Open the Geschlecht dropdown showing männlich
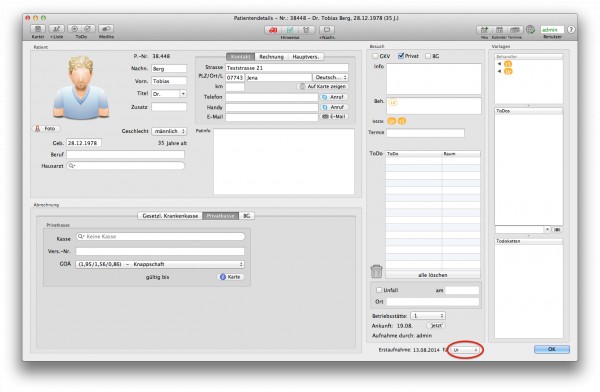This screenshot has width=600, height=392. click(169, 131)
